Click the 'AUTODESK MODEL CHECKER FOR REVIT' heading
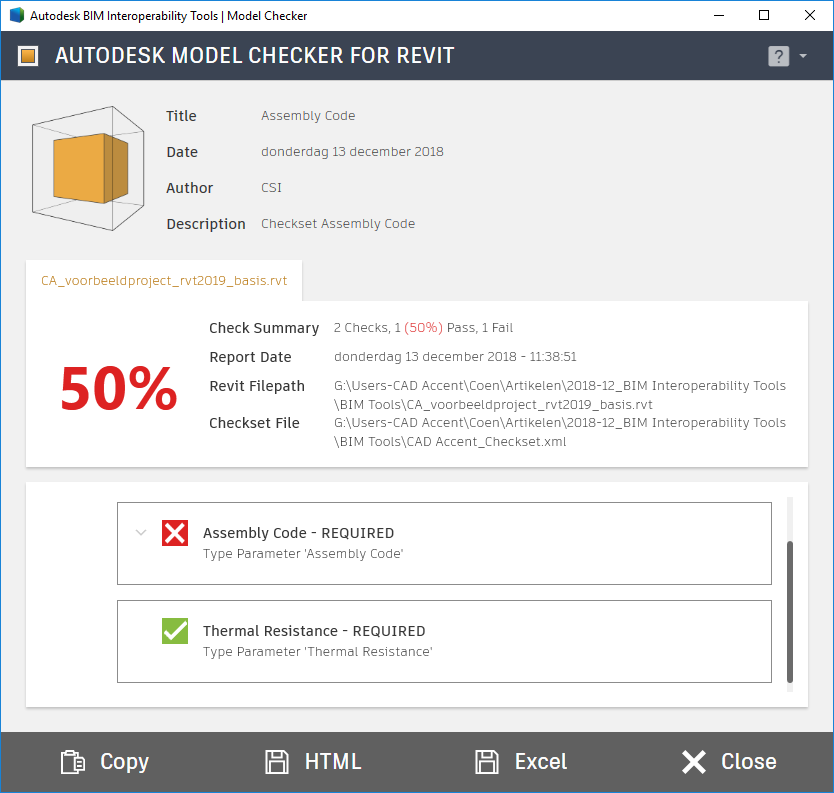Viewport: 834px width, 793px height. click(x=254, y=56)
